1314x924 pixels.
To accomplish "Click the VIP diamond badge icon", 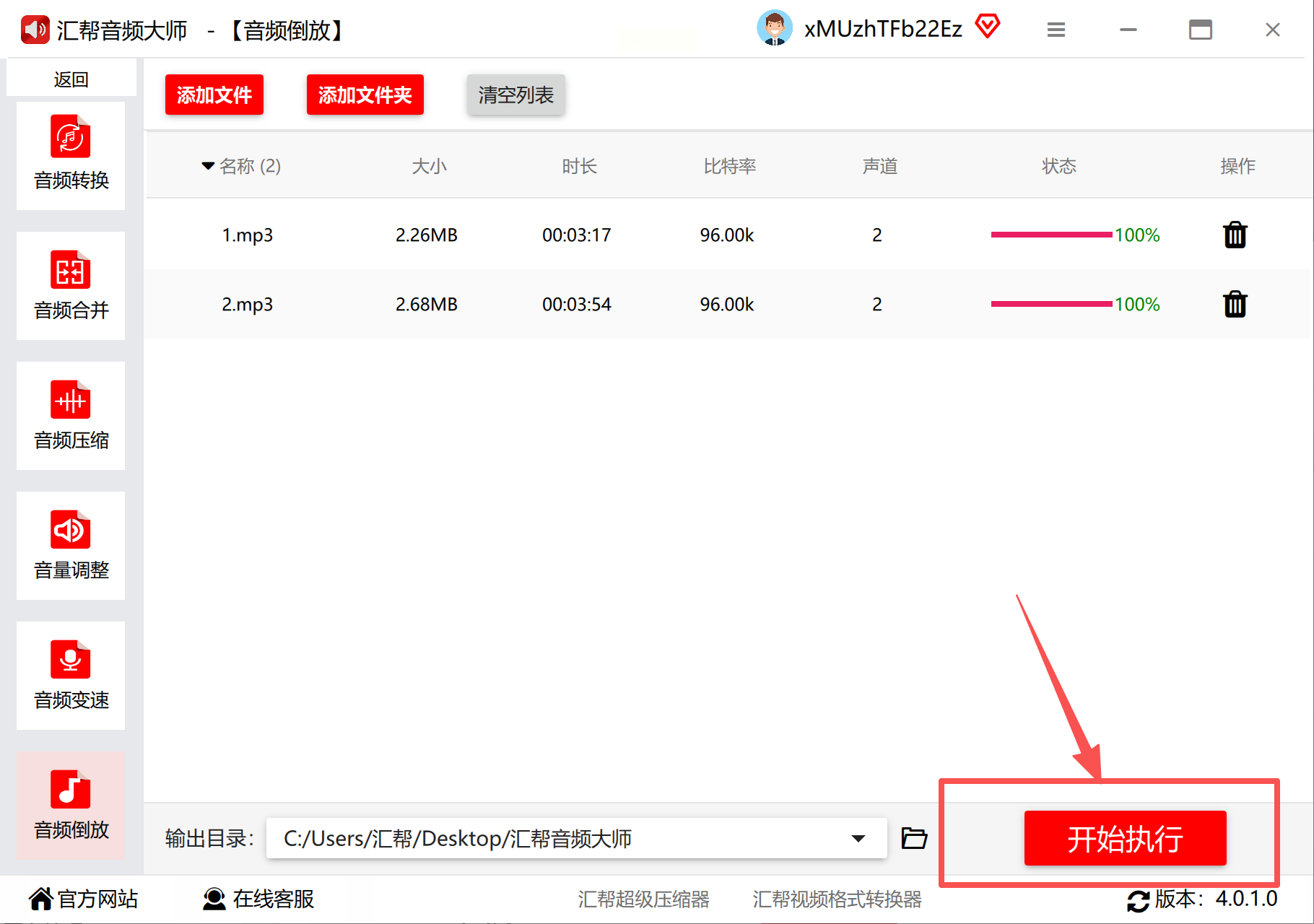I will [987, 27].
